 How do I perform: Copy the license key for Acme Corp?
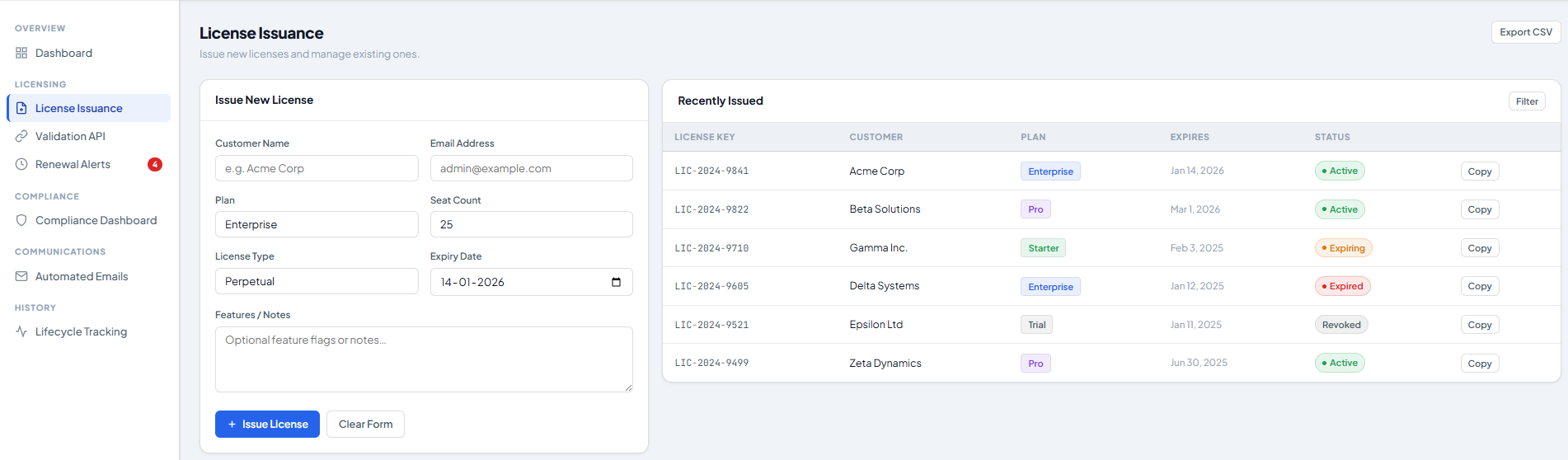point(1479,171)
